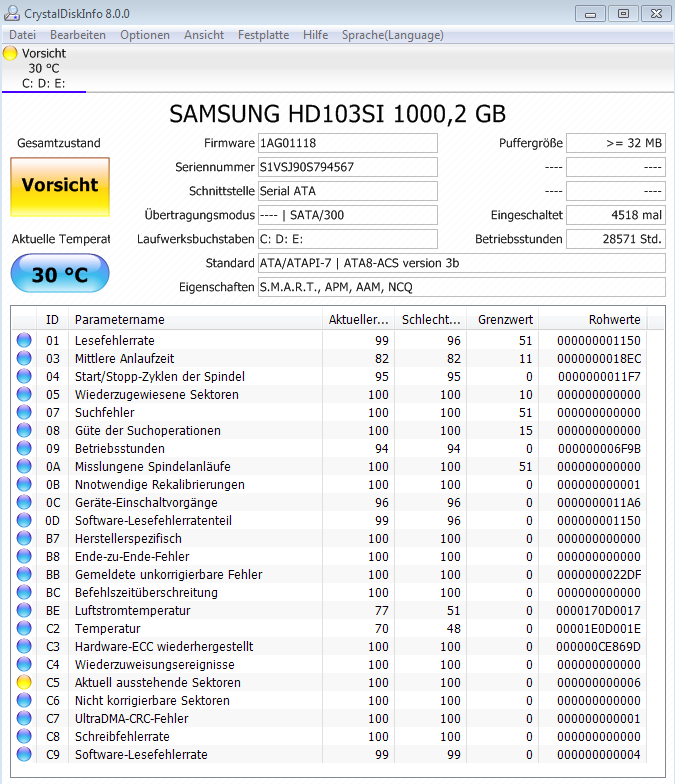675x784 pixels.
Task: Click the CrystalDiskInfo title bar app icon
Action: point(12,14)
